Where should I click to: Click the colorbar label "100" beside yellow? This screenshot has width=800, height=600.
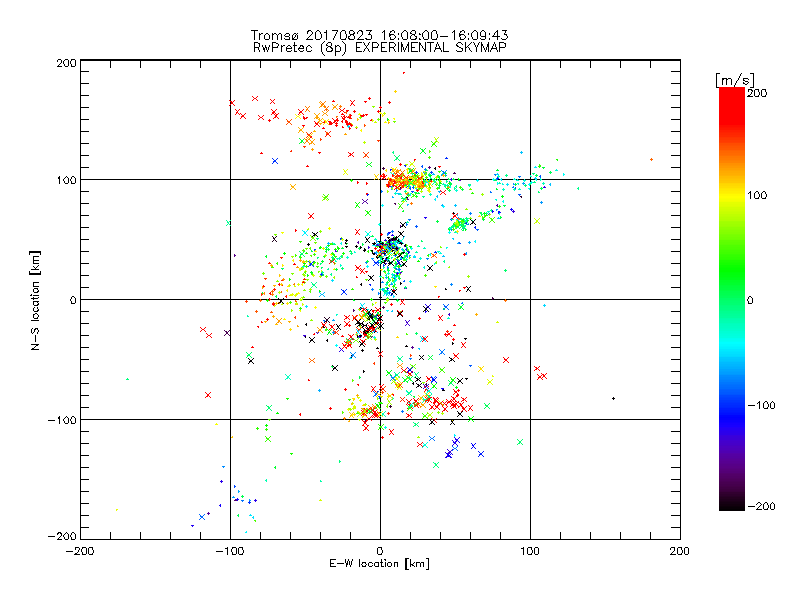[757, 195]
